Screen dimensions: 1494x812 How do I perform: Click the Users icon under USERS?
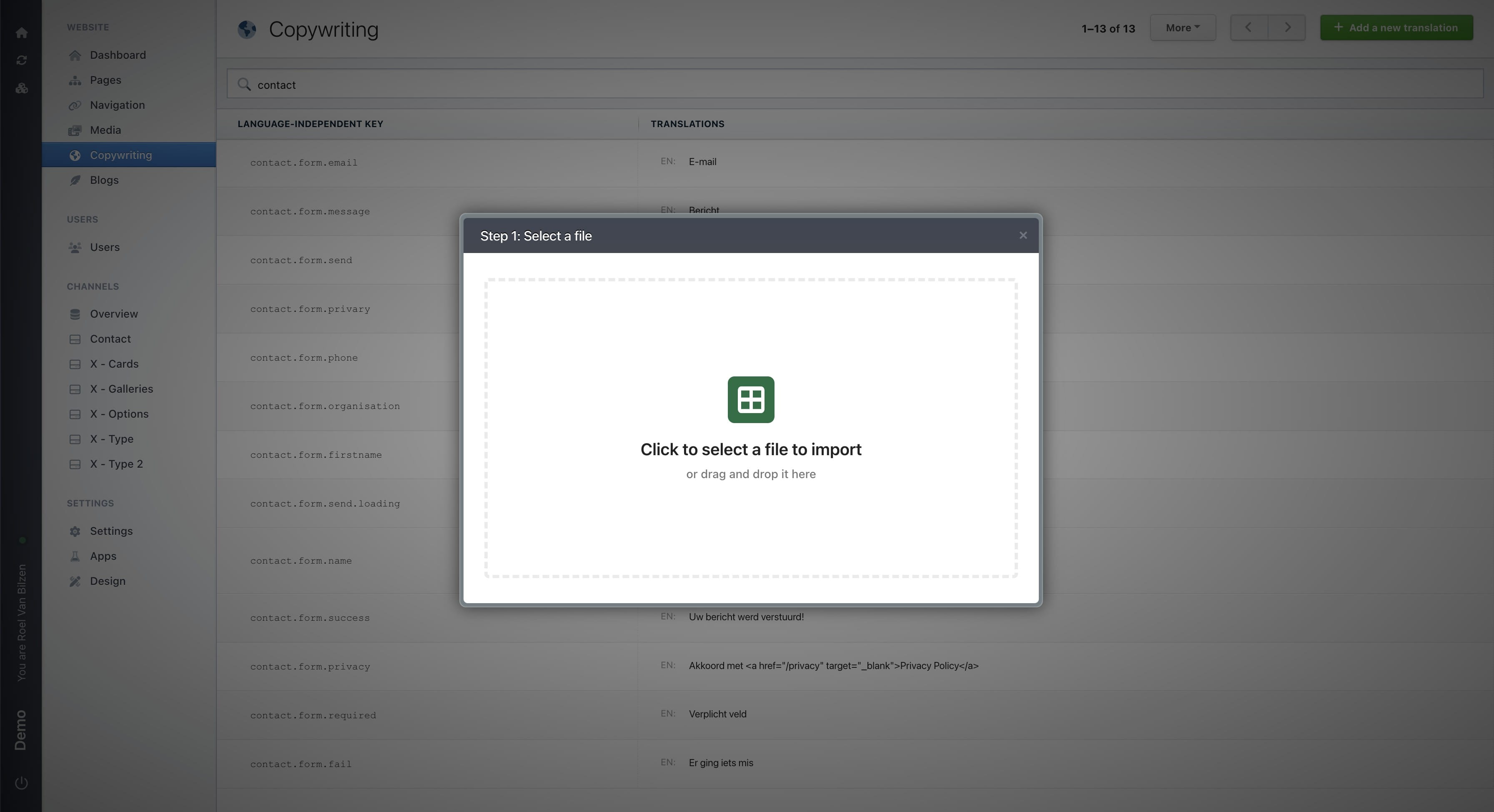pos(75,247)
